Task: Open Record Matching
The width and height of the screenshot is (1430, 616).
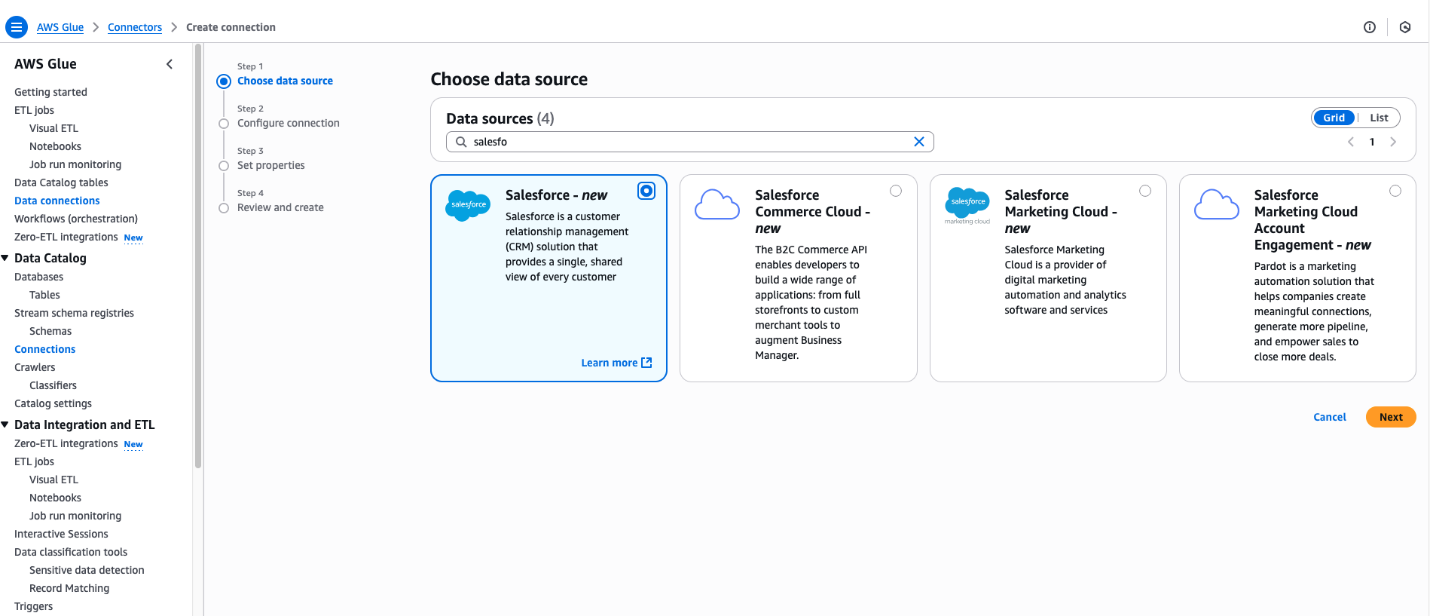Action: tap(69, 588)
